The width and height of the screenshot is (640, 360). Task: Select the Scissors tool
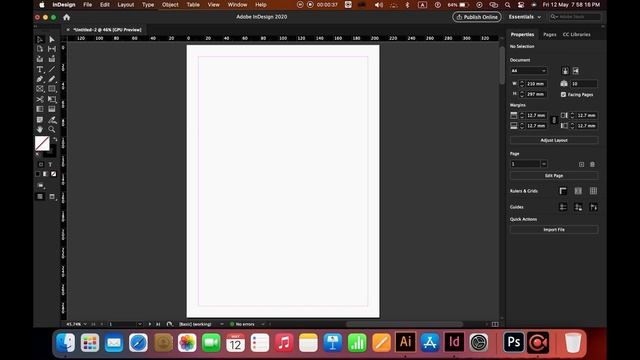40,99
